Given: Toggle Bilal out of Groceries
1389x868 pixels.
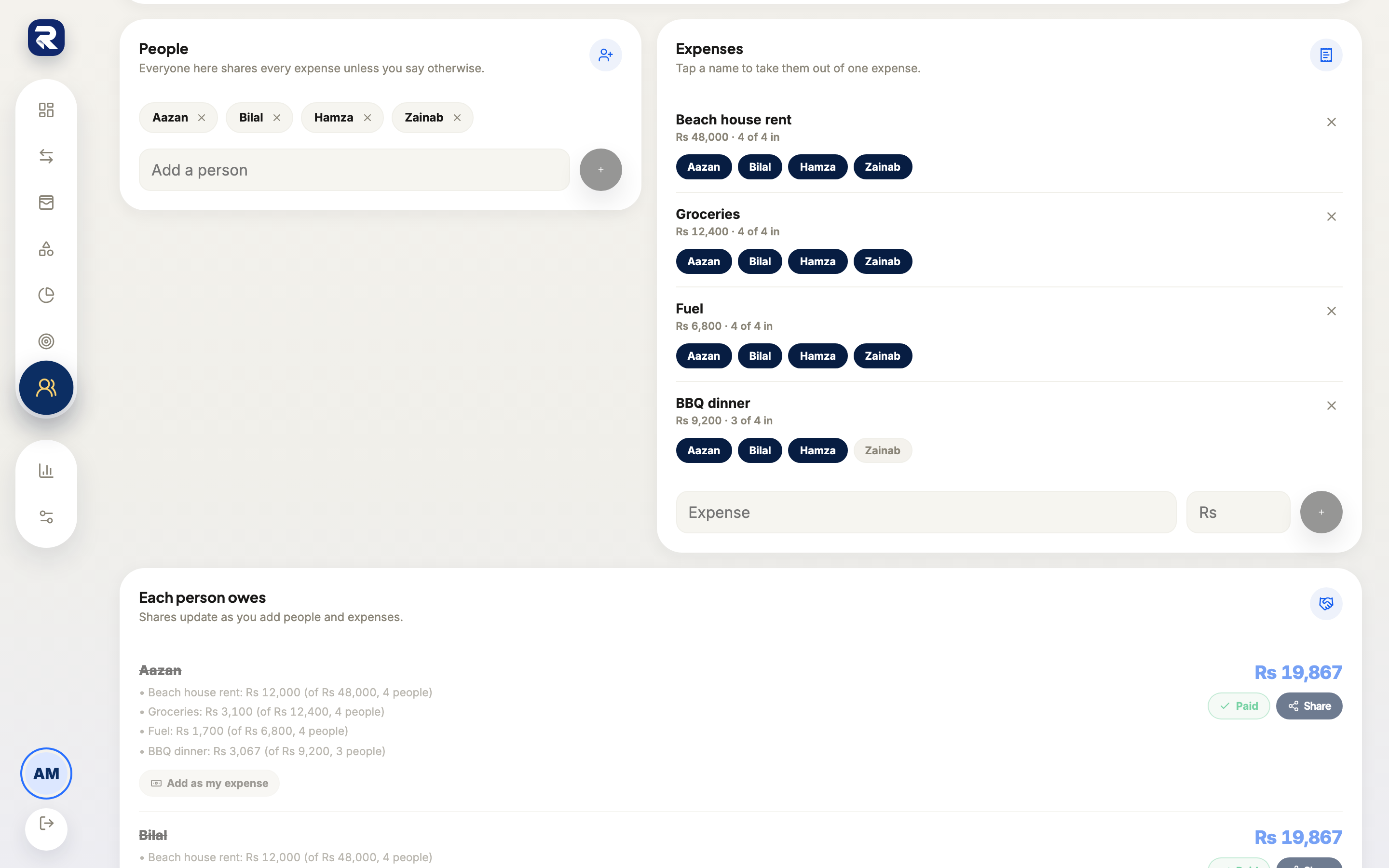Looking at the screenshot, I should tap(759, 262).
